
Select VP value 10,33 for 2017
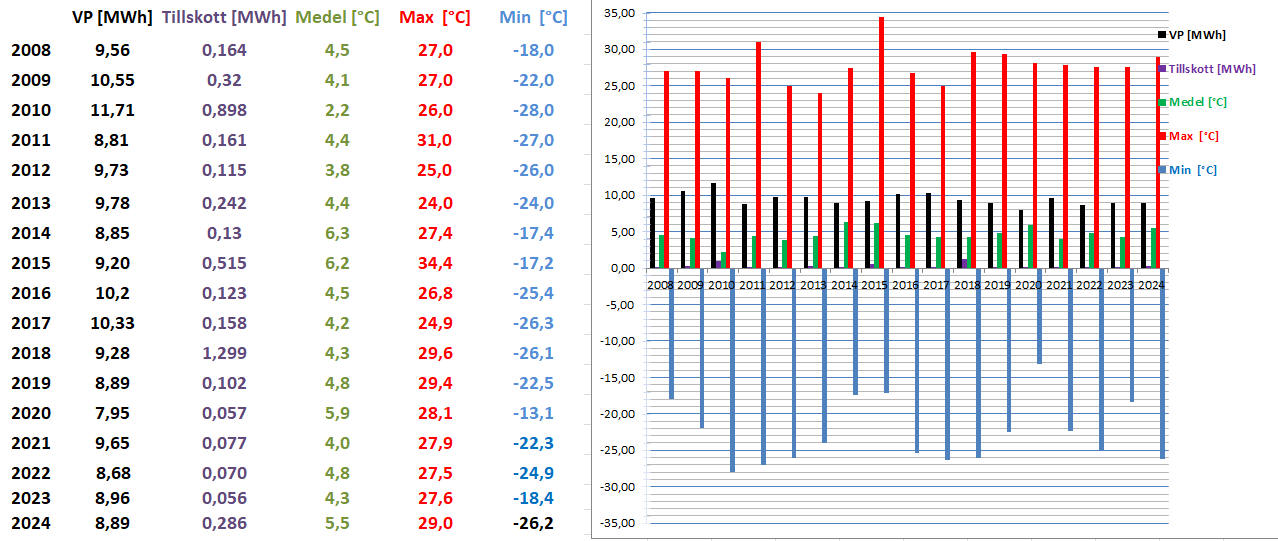coord(114,323)
